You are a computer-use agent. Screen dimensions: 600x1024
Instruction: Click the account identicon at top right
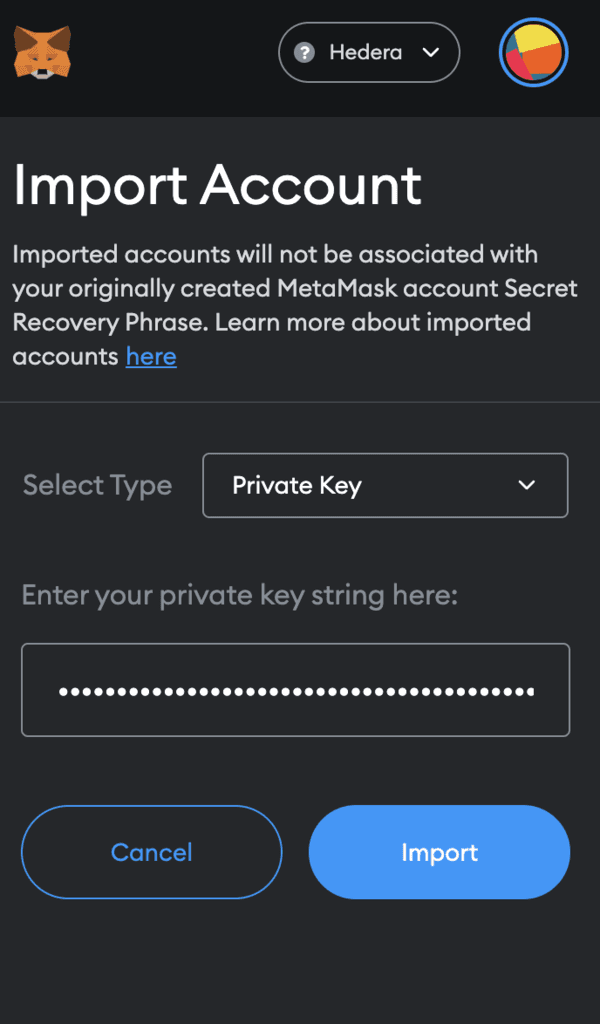pos(533,52)
